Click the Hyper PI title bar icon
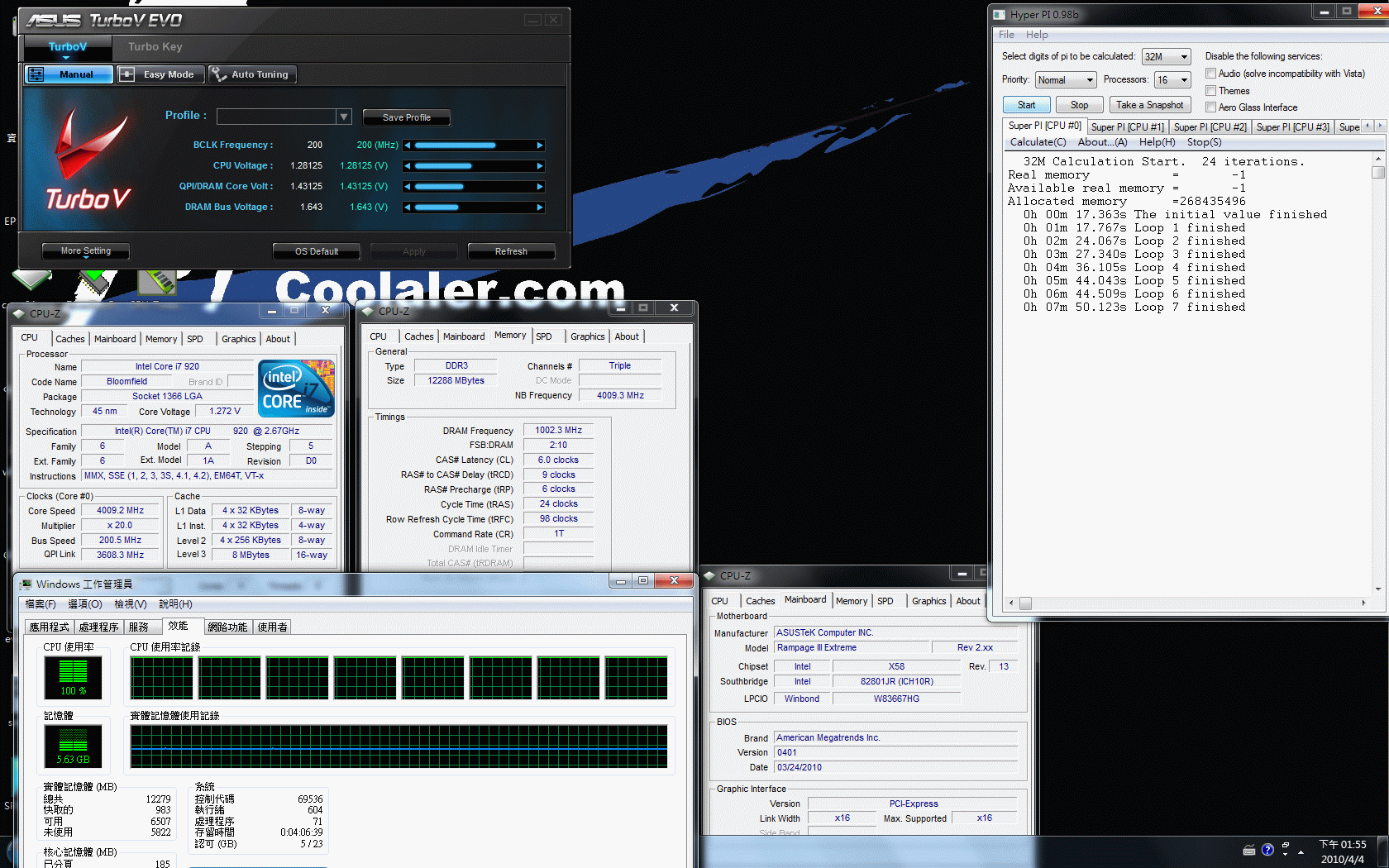The width and height of the screenshot is (1389, 868). pos(1000,14)
